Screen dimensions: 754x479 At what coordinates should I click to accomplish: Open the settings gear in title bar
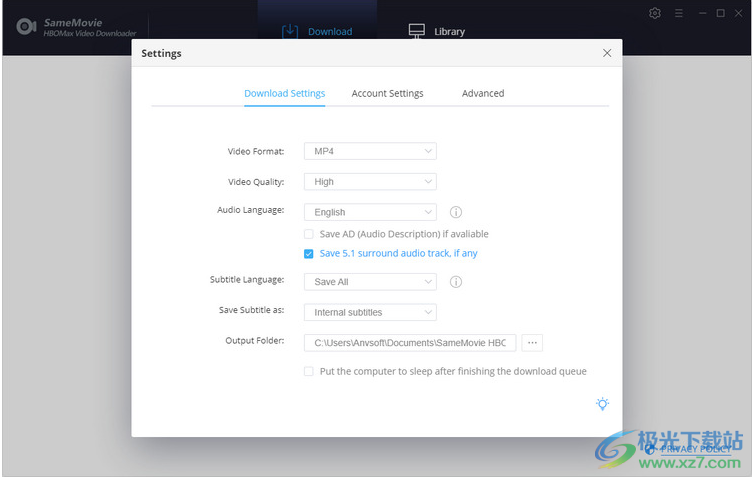pyautogui.click(x=654, y=13)
